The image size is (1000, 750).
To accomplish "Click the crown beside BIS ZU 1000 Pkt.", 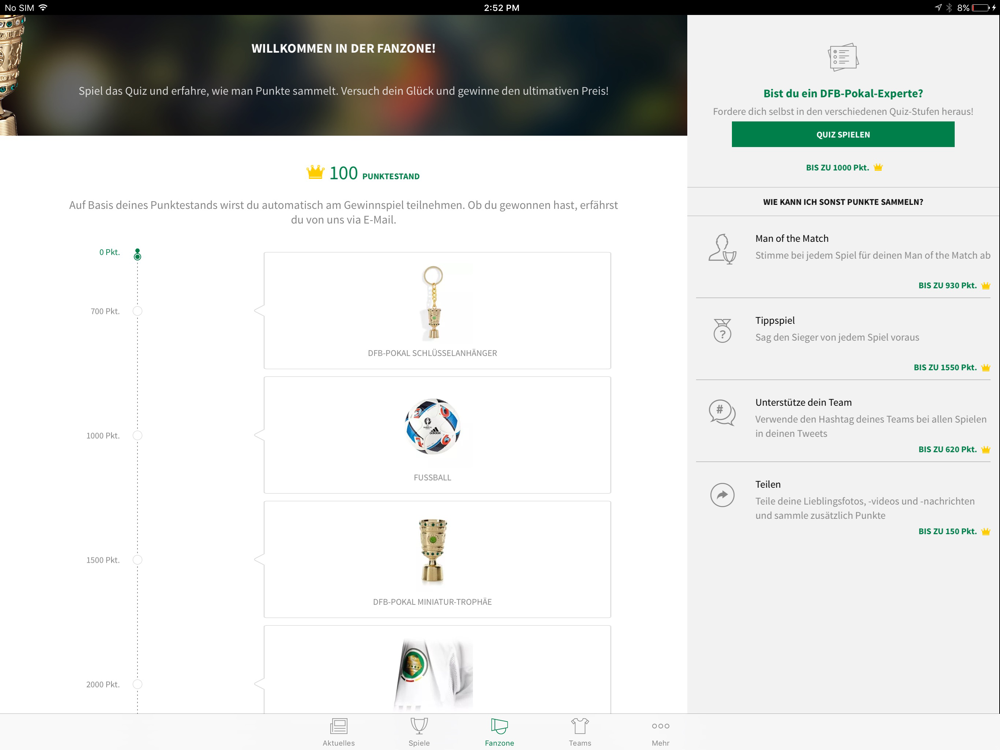I will click(x=878, y=167).
